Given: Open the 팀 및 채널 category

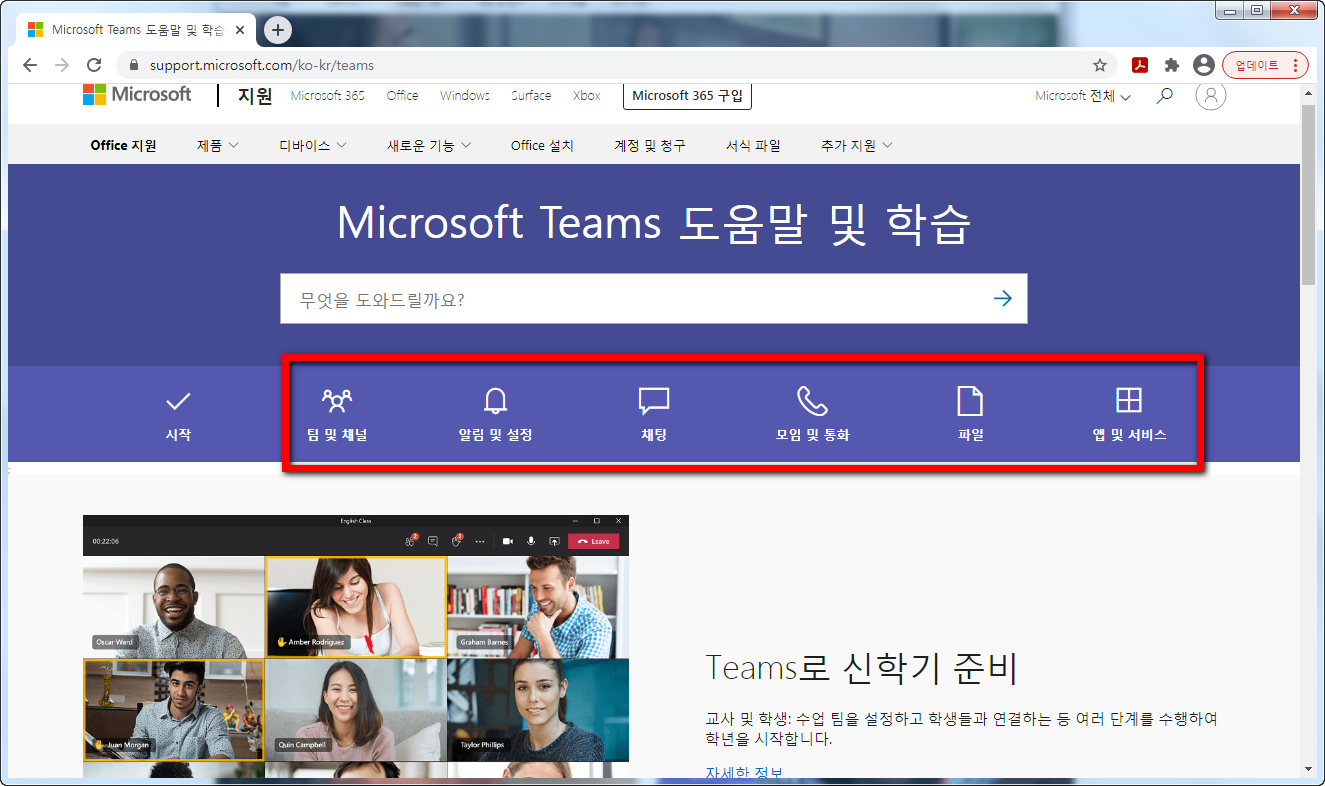Looking at the screenshot, I should pyautogui.click(x=337, y=415).
